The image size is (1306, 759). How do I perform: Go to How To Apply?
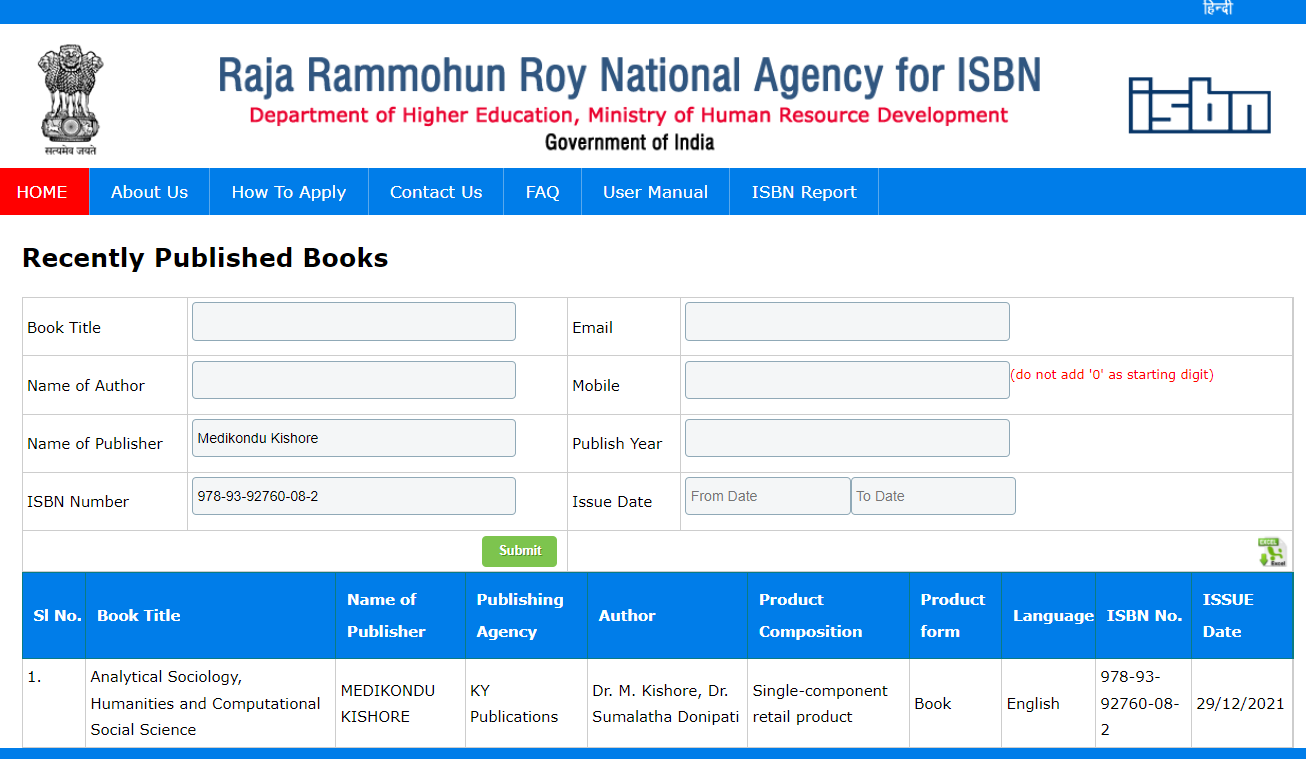(289, 192)
